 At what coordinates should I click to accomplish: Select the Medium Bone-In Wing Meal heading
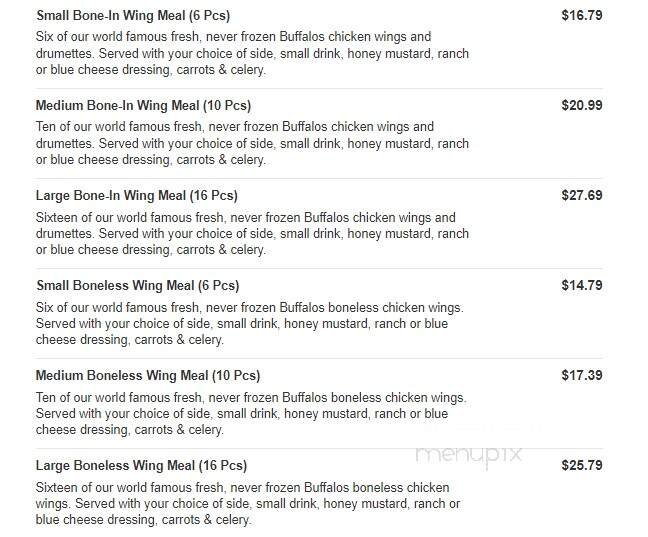[143, 106]
